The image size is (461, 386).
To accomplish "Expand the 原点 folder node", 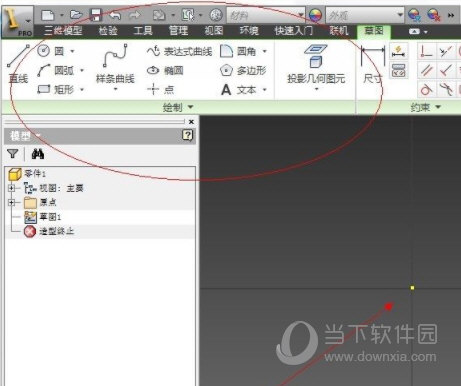I will click(x=12, y=202).
